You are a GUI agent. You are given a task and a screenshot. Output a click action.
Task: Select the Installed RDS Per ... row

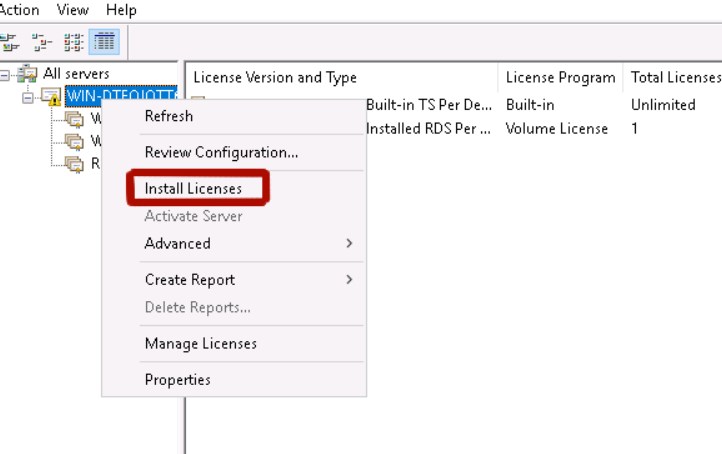[428, 128]
